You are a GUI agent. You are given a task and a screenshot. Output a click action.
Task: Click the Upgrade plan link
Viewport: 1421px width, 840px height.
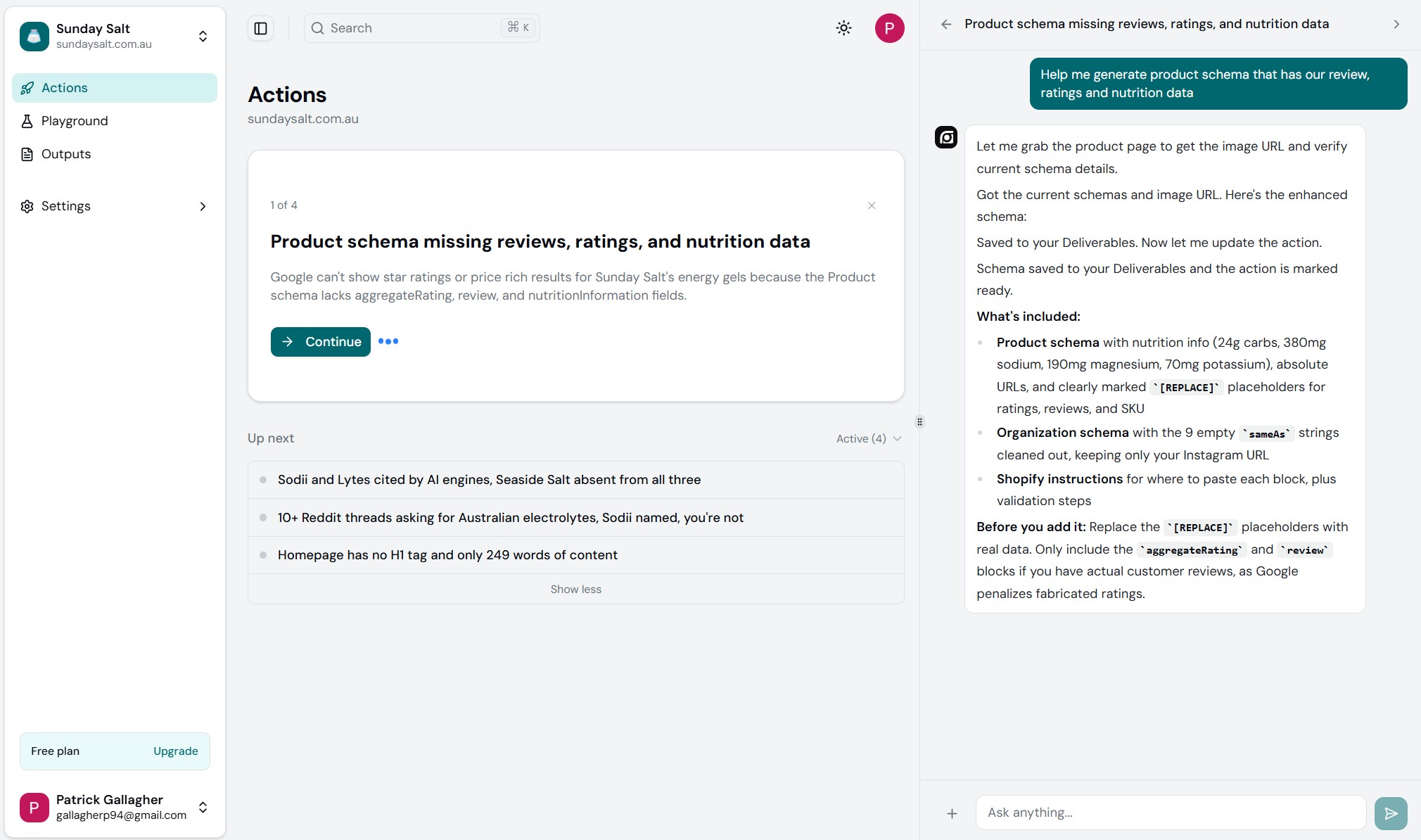click(x=175, y=751)
